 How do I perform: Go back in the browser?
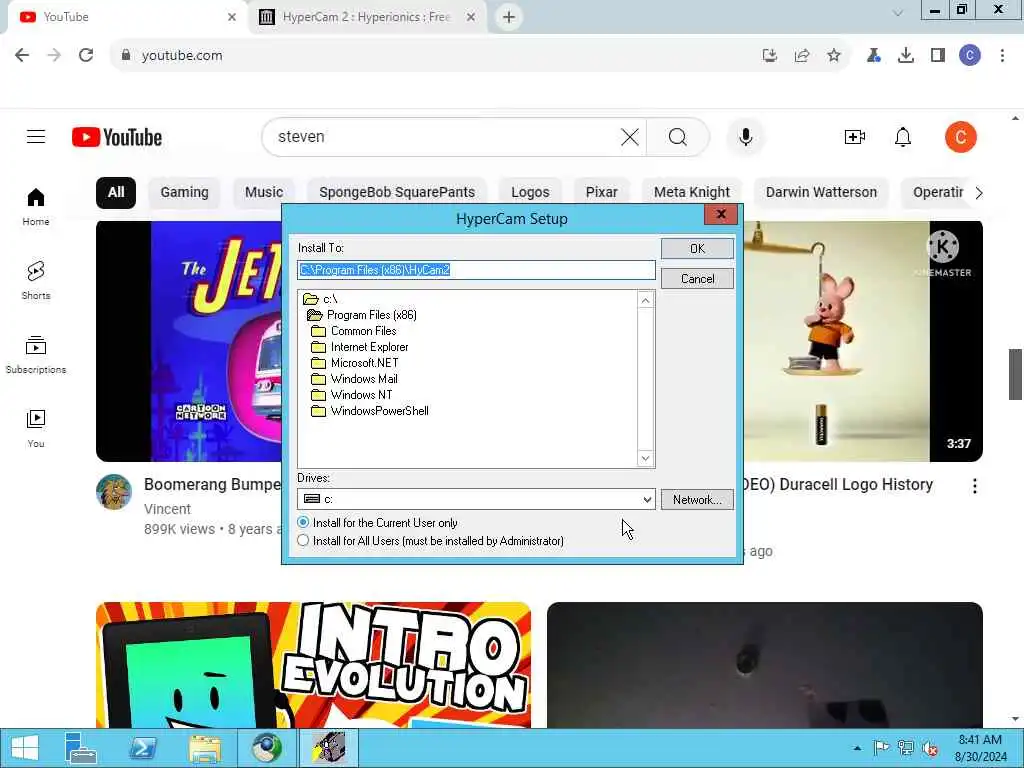[22, 56]
